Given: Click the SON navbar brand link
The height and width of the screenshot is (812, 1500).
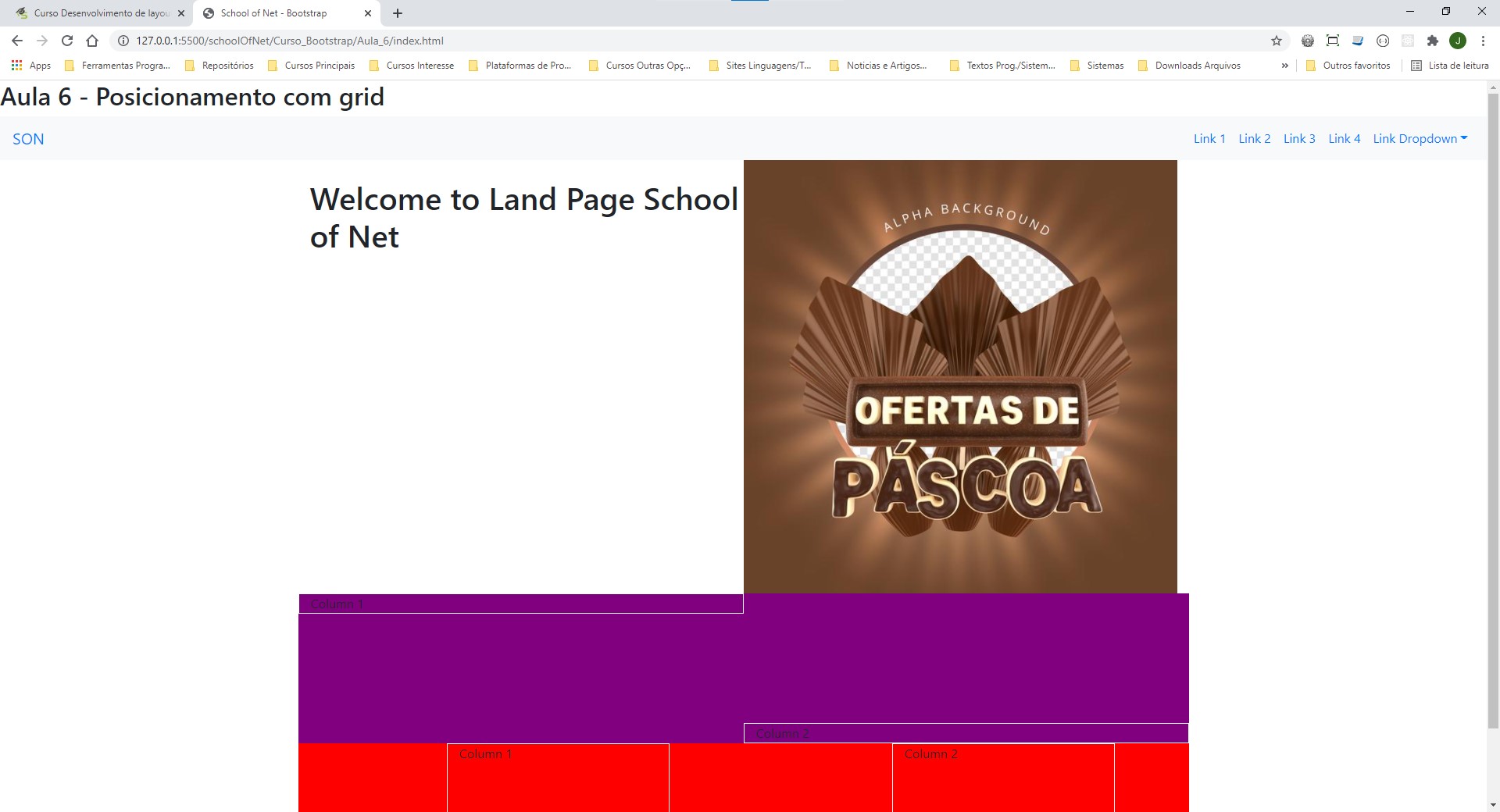Looking at the screenshot, I should (x=28, y=139).
